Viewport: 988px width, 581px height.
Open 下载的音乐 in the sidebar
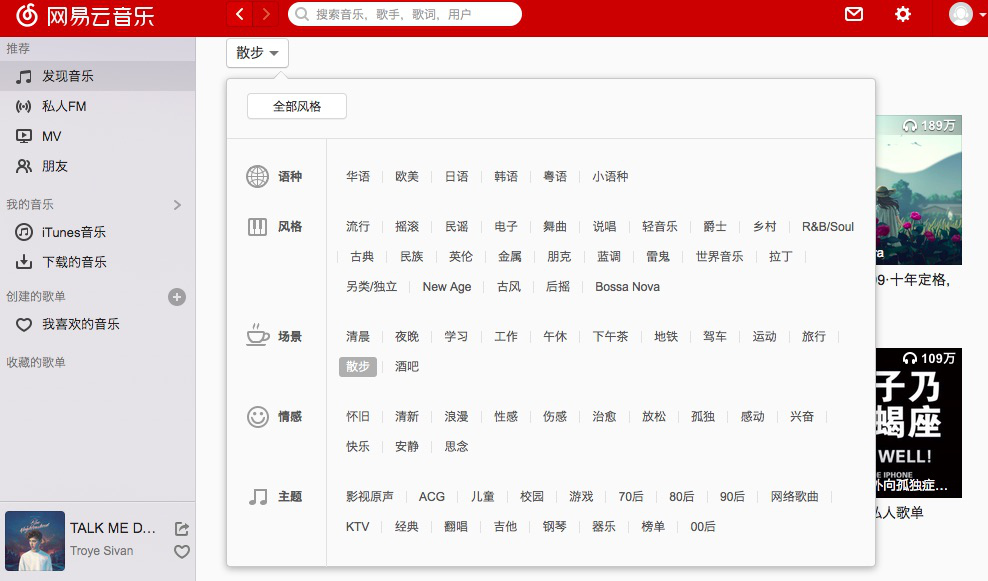pos(74,262)
